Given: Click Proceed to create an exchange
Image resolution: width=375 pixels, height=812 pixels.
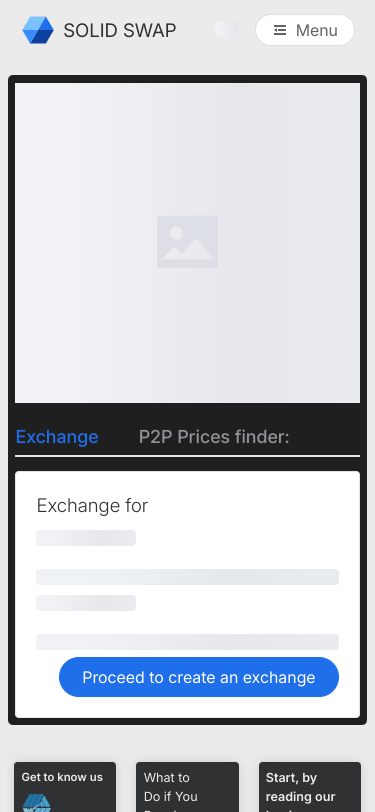Looking at the screenshot, I should (199, 677).
